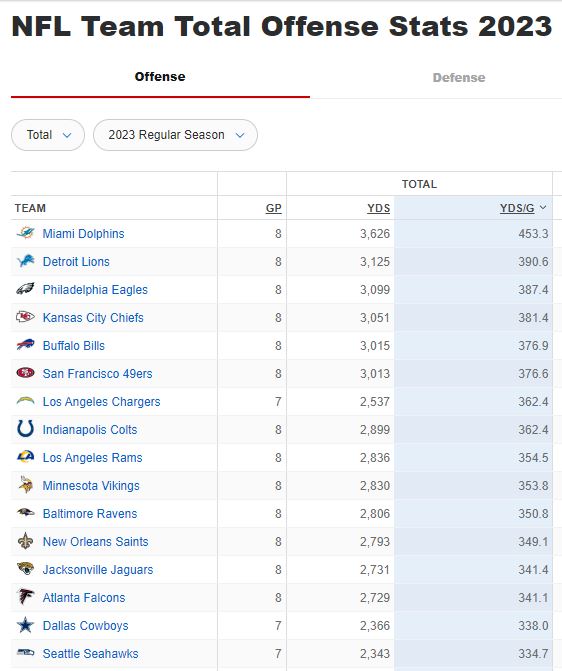Click the Dallas Cowboys star logo
This screenshot has width=562, height=671.
(x=25, y=625)
